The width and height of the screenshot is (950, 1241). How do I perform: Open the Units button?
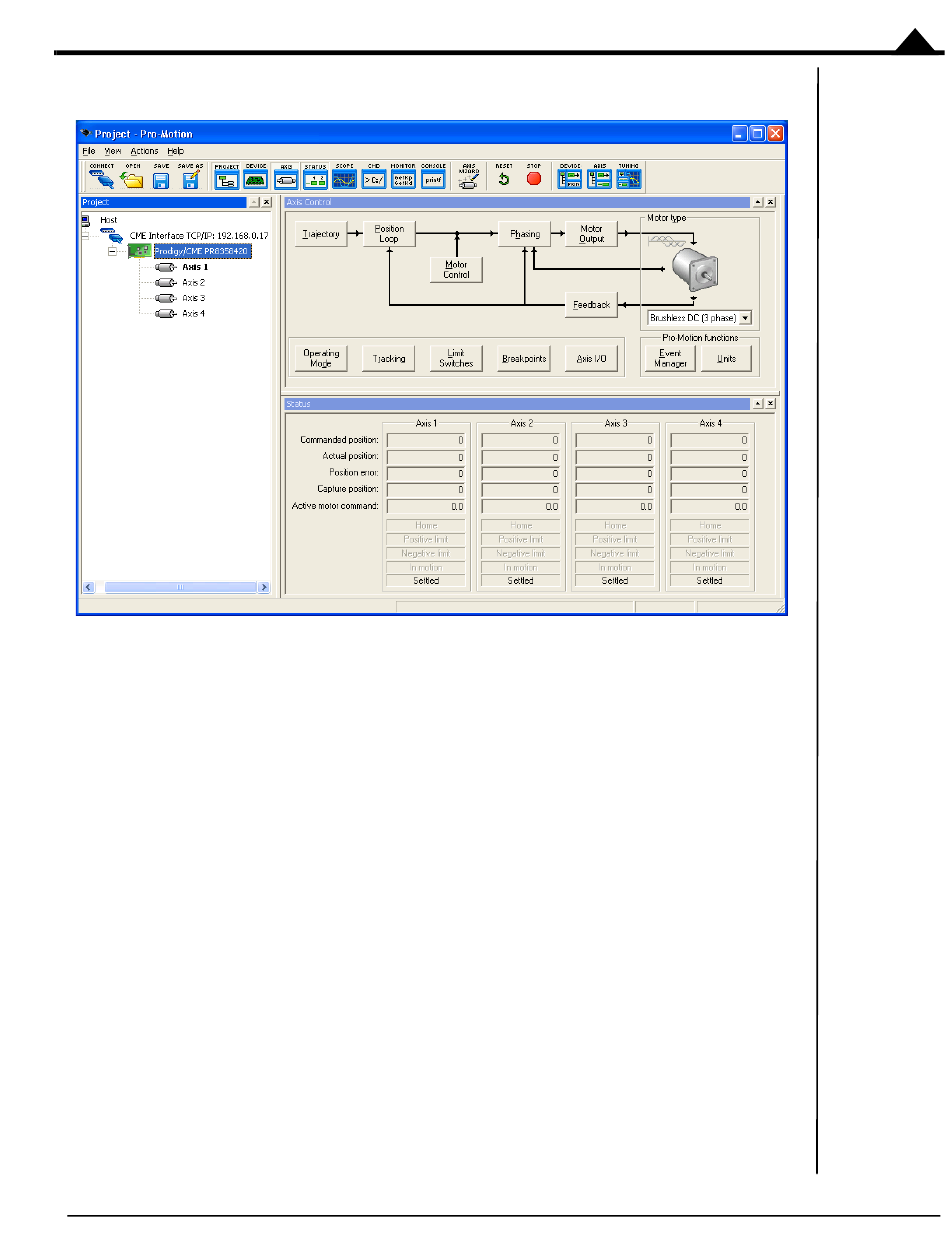tap(725, 358)
